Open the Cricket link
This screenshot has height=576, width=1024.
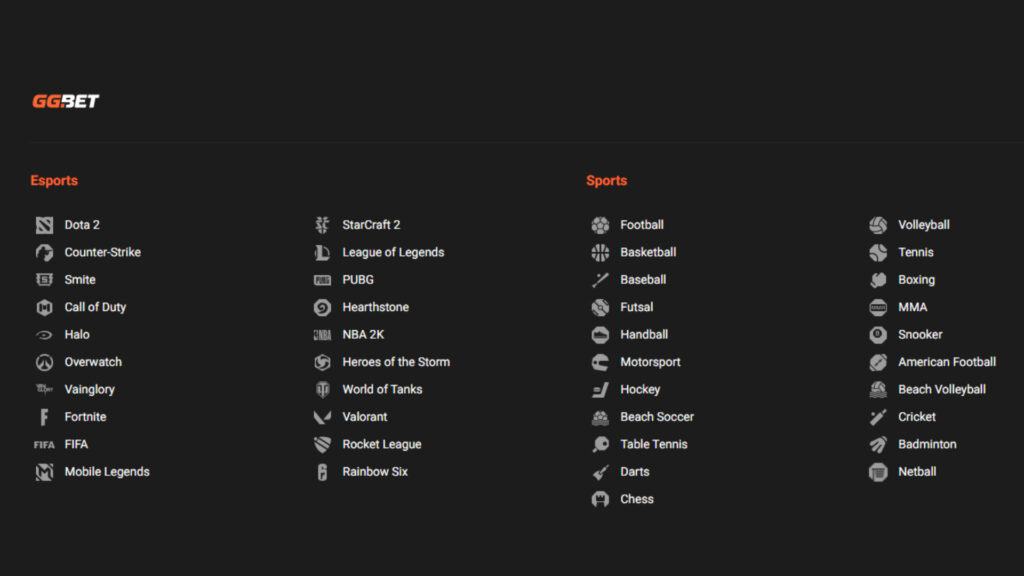click(917, 417)
